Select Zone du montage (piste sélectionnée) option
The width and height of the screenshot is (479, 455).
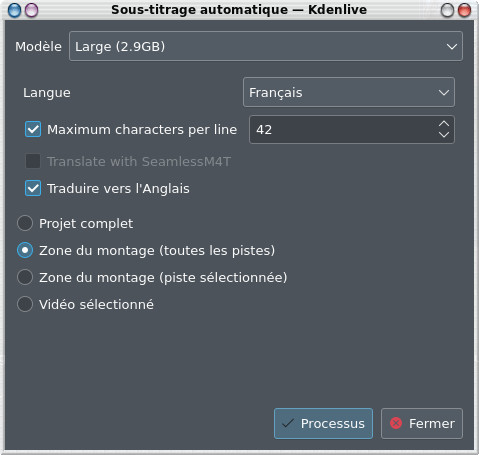tap(25, 277)
